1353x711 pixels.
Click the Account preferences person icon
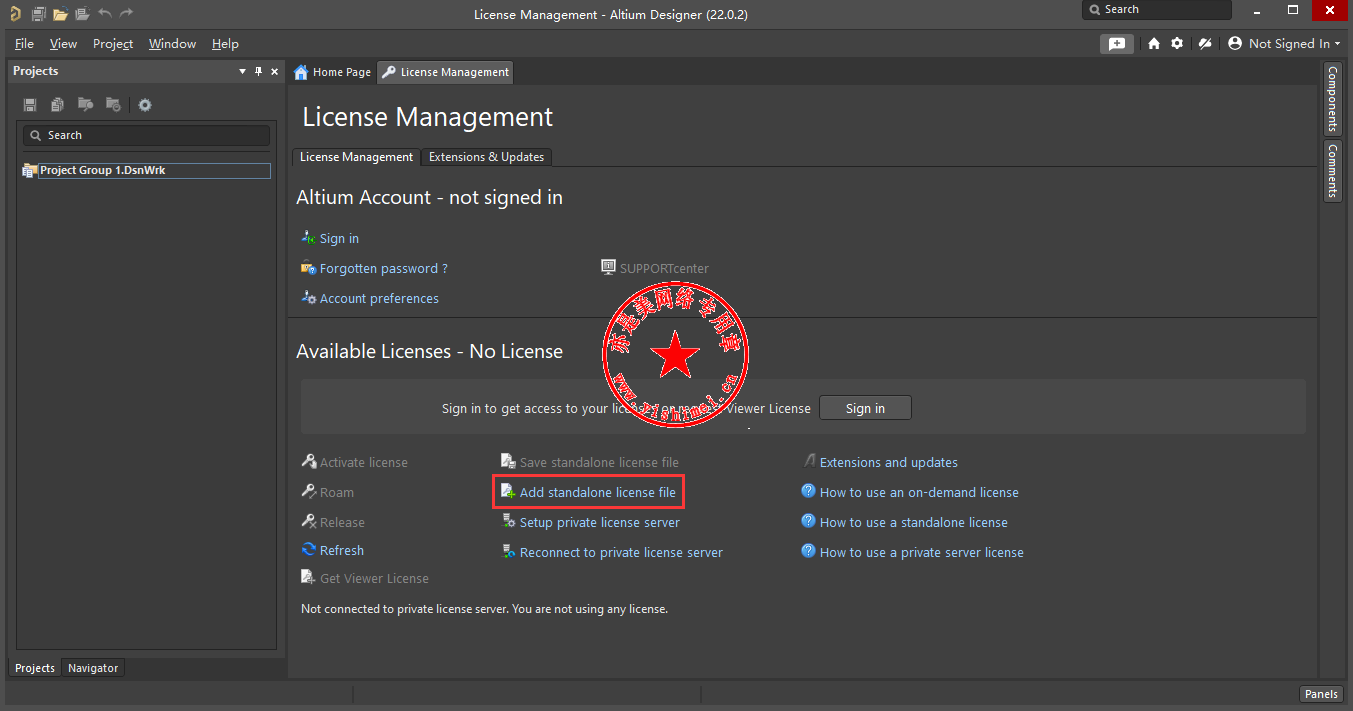point(309,298)
